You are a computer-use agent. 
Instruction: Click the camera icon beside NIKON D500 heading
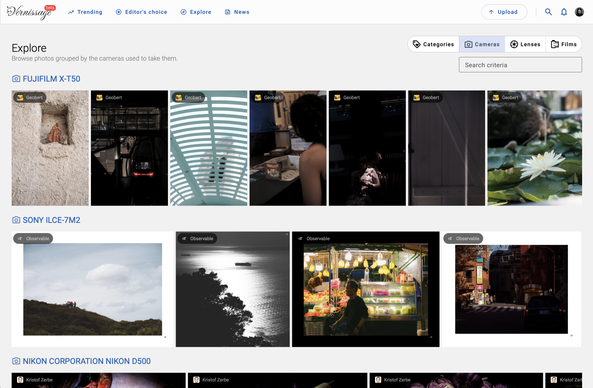click(16, 361)
